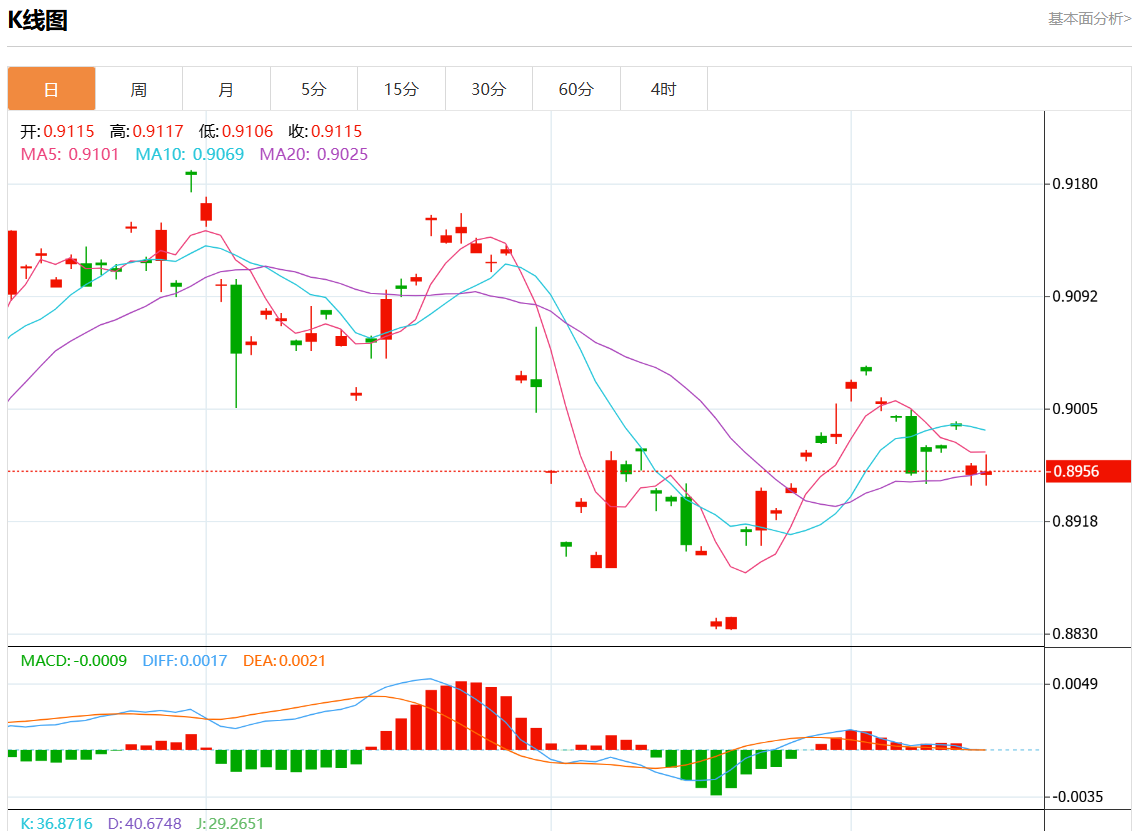The width and height of the screenshot is (1138, 831).
Task: Click the red 0.8956 current price tag
Action: pyautogui.click(x=1088, y=471)
